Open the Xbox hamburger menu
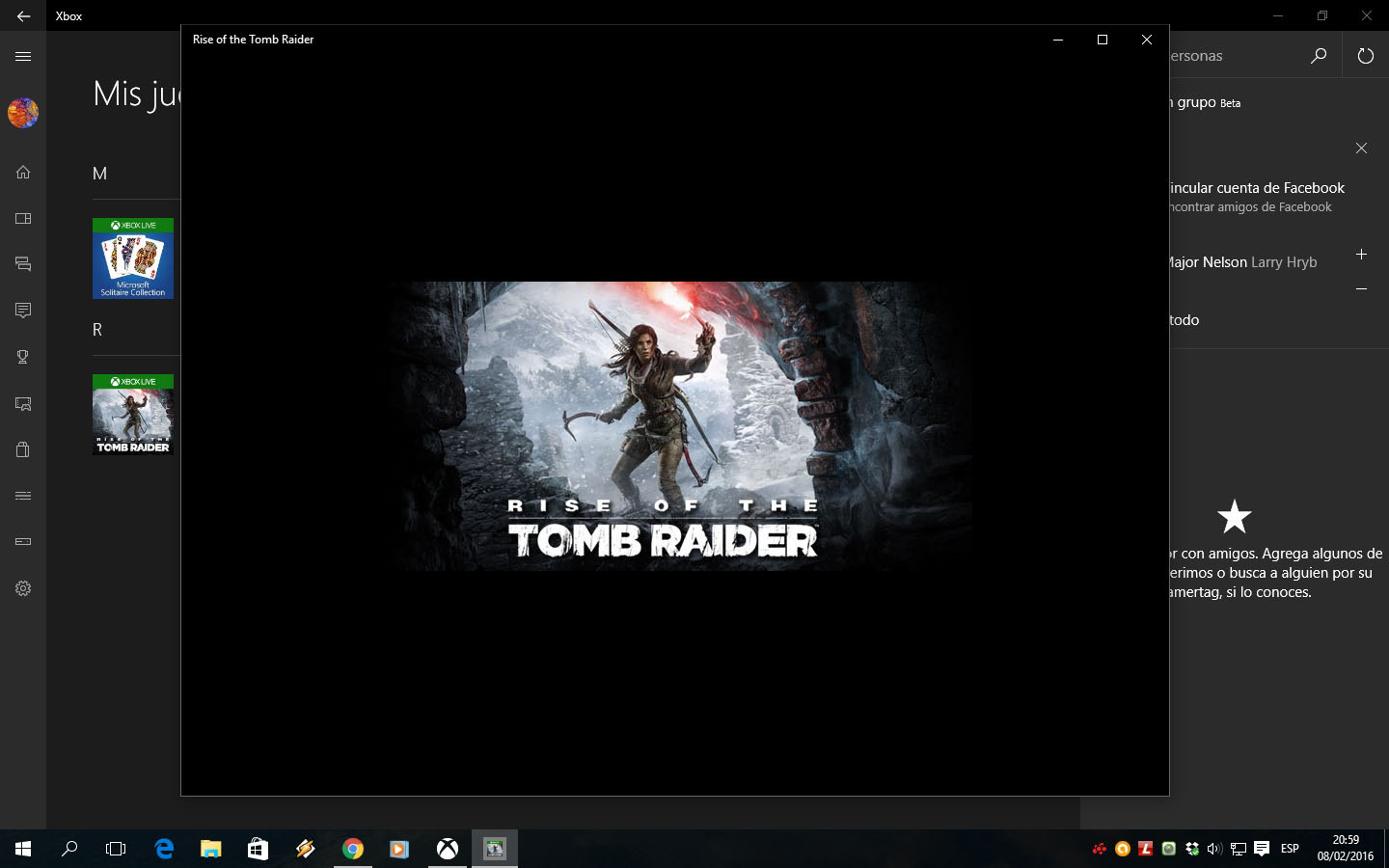The height and width of the screenshot is (868, 1389). point(23,57)
